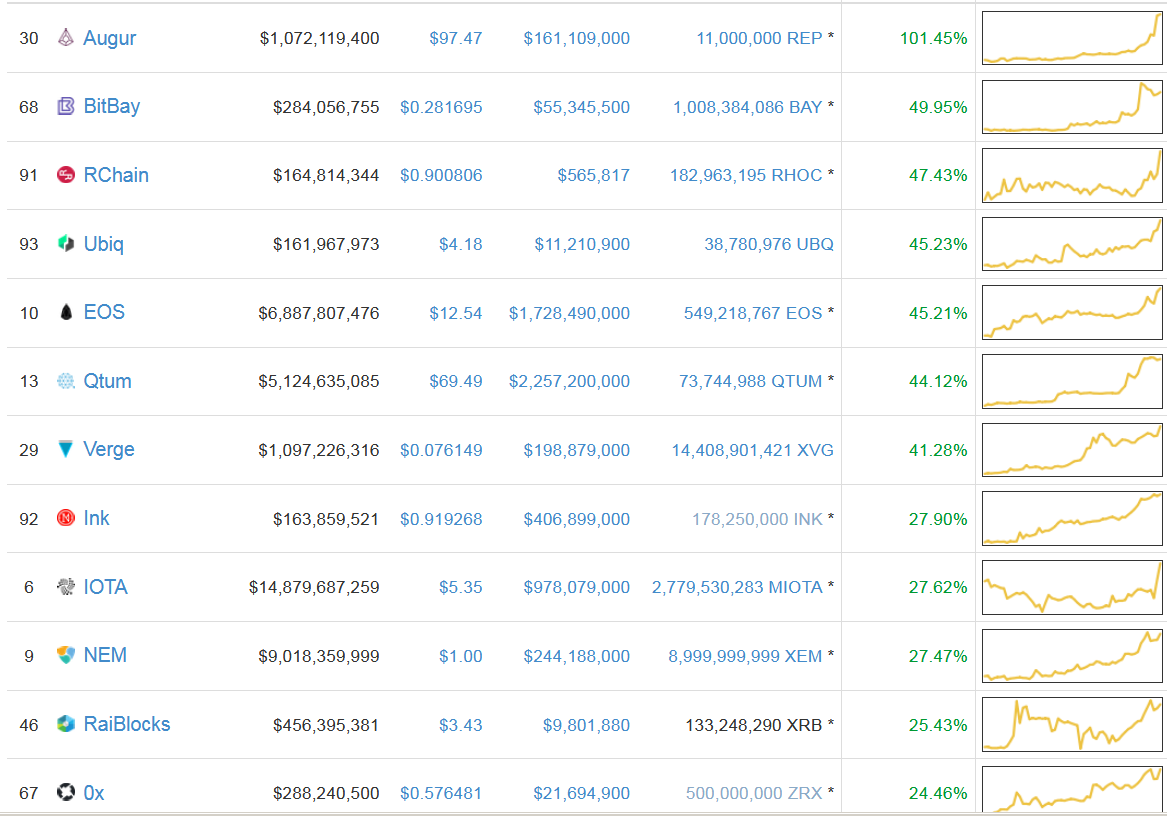Click Augur market cap $1,072,119,400
Screen dimensions: 1167x816
(x=319, y=38)
